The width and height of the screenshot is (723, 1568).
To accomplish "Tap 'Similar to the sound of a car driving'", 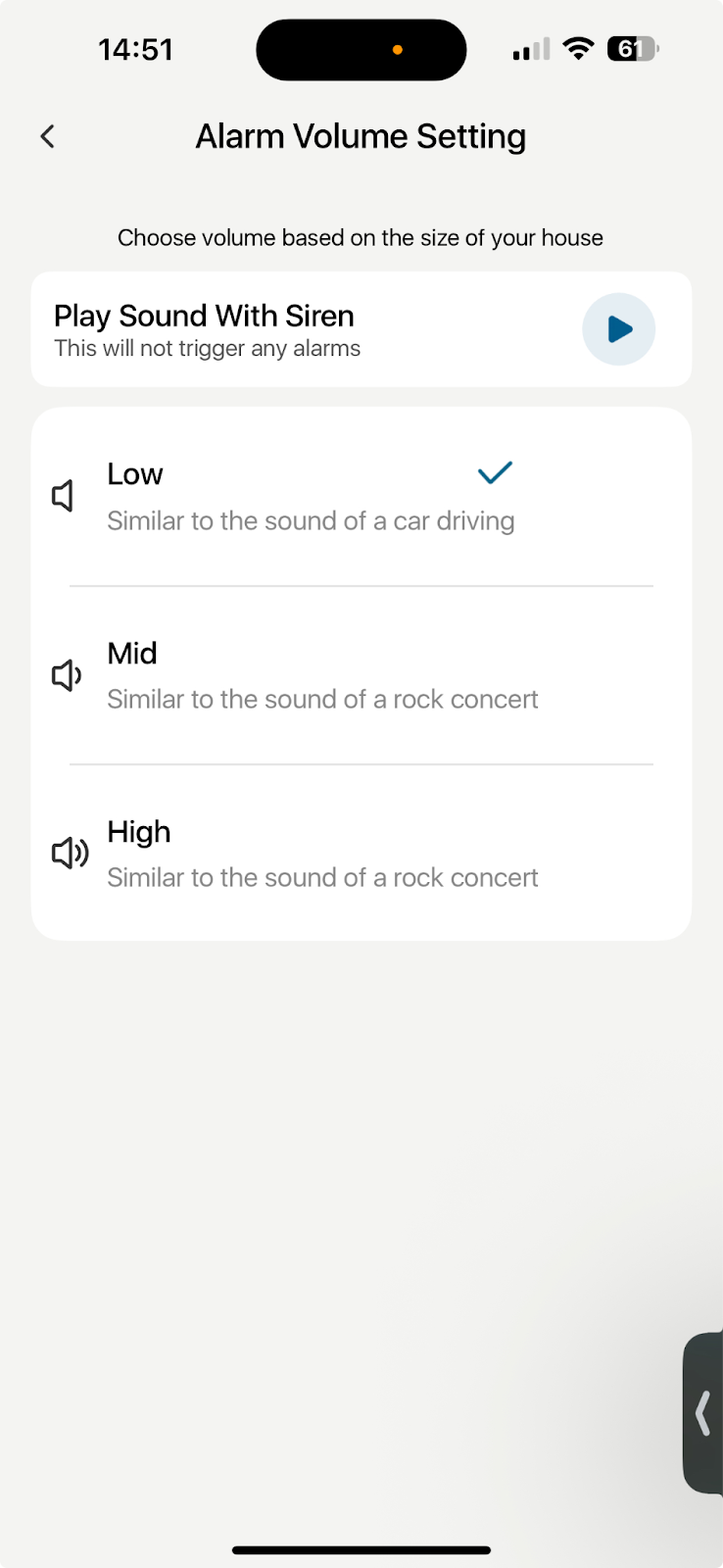I will [311, 520].
